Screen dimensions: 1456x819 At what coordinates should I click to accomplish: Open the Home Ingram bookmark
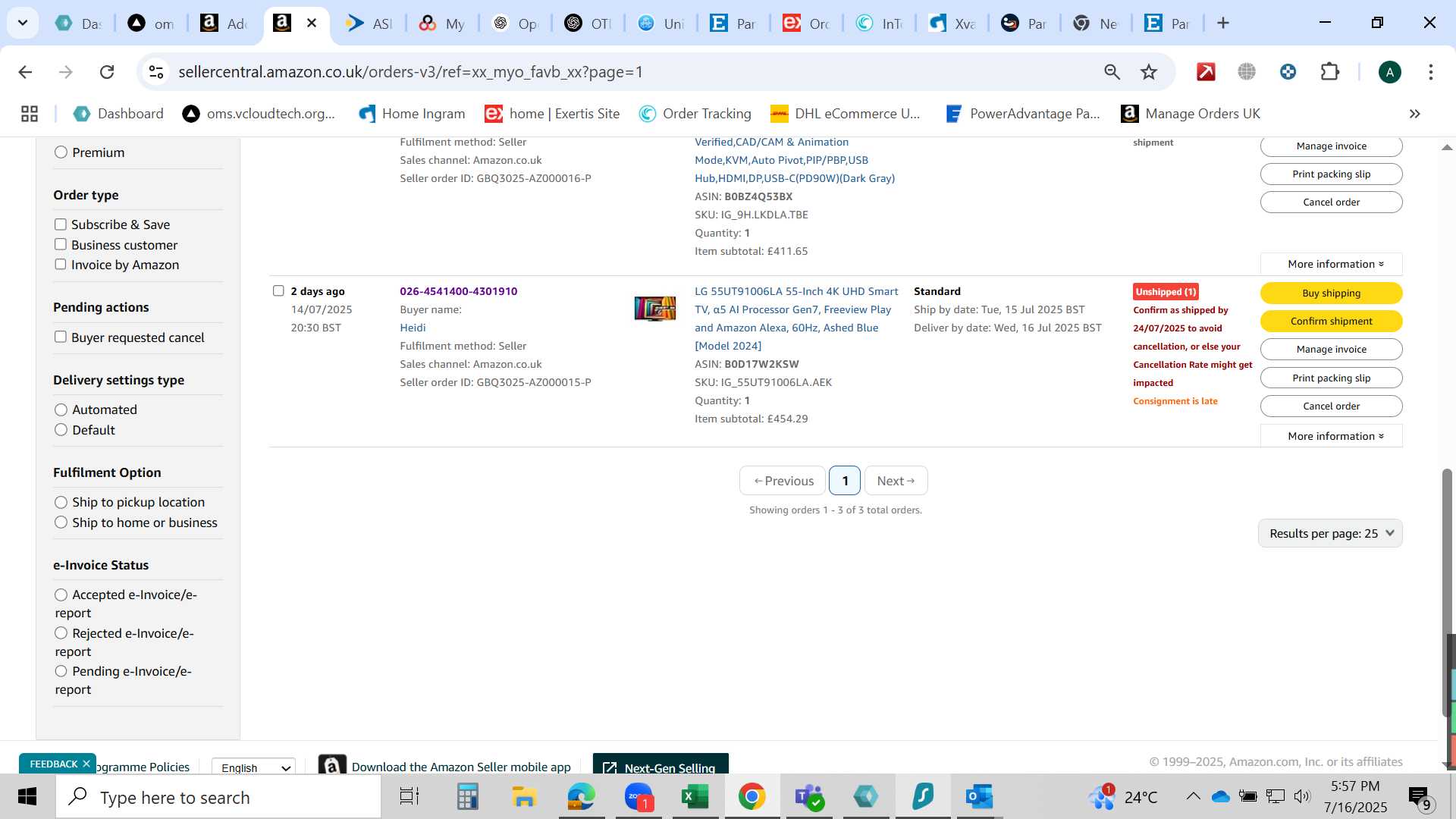412,114
